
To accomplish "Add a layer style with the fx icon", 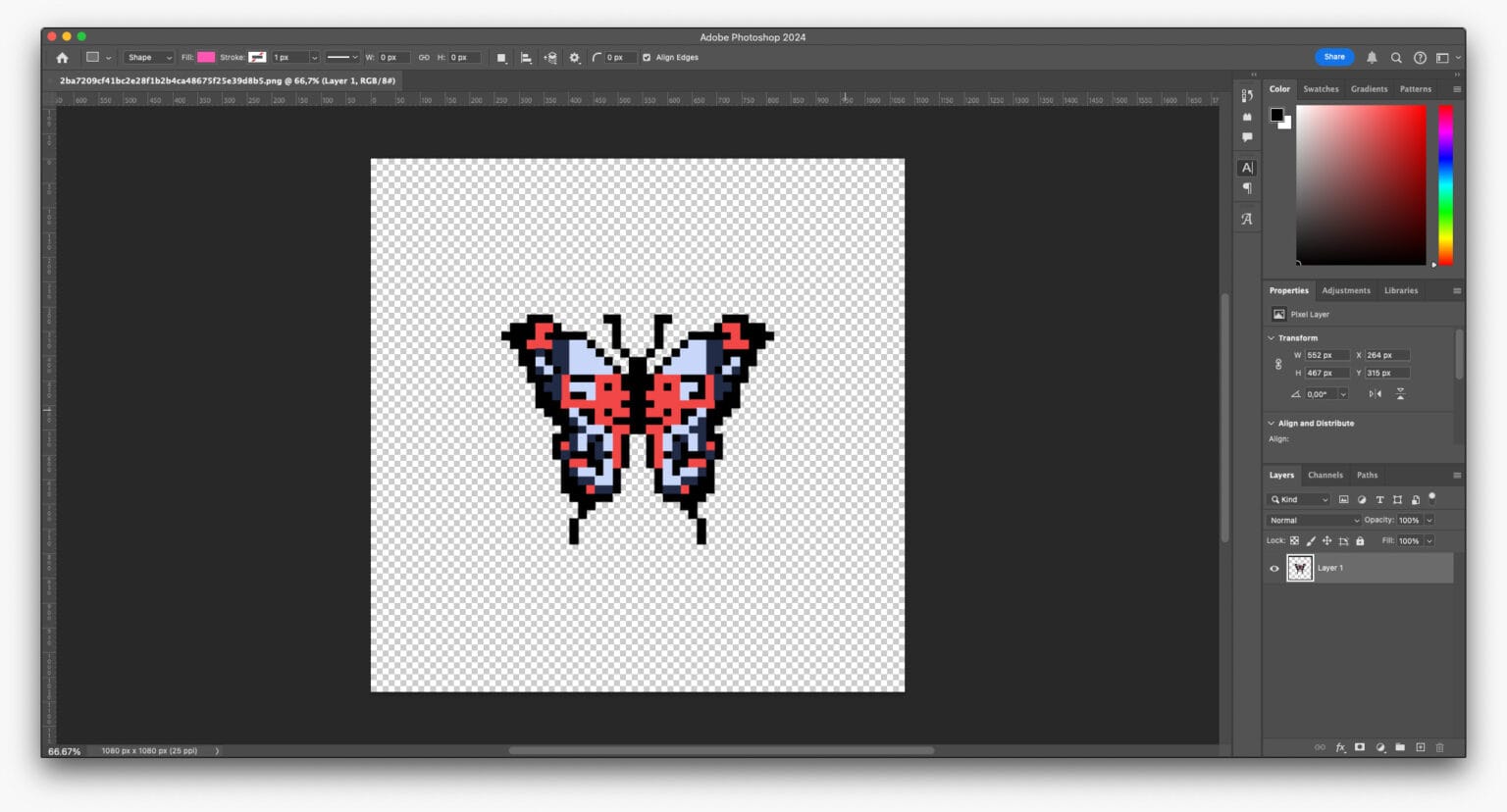I will [1340, 747].
